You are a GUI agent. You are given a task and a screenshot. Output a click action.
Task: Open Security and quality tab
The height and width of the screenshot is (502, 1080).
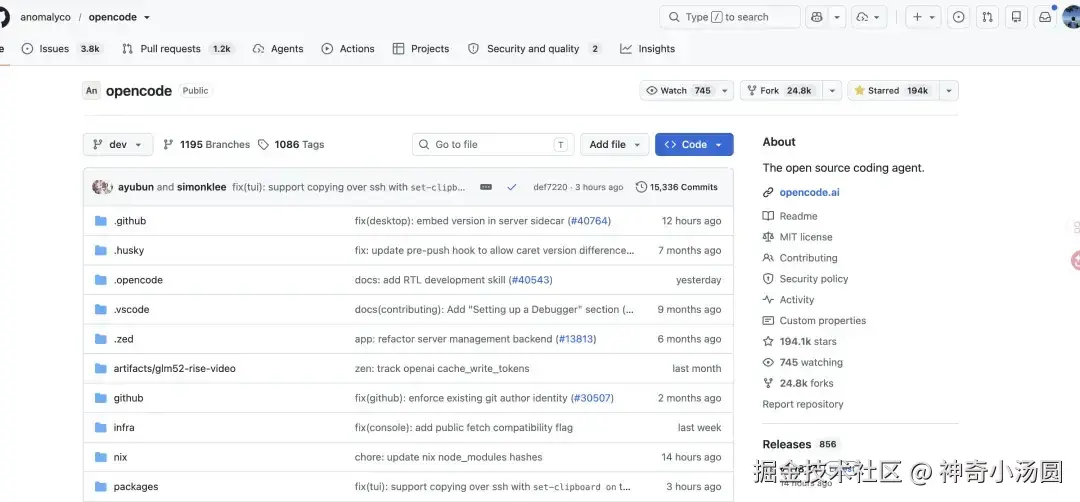tap(534, 49)
